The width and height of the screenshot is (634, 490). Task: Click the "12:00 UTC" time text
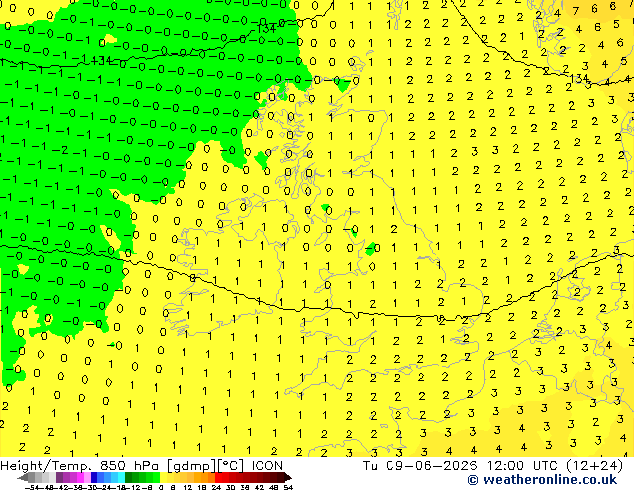[524, 465]
